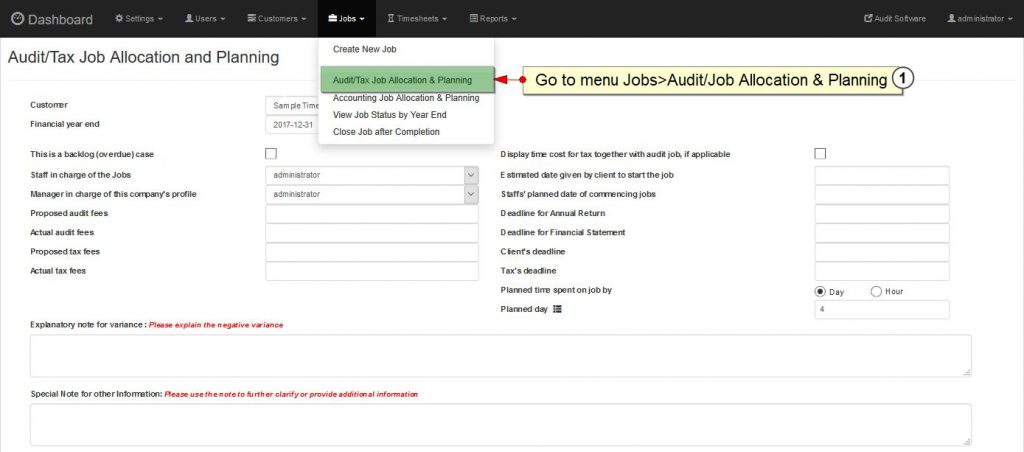Tick the backlog (overdue) case checkbox

pos(271,153)
